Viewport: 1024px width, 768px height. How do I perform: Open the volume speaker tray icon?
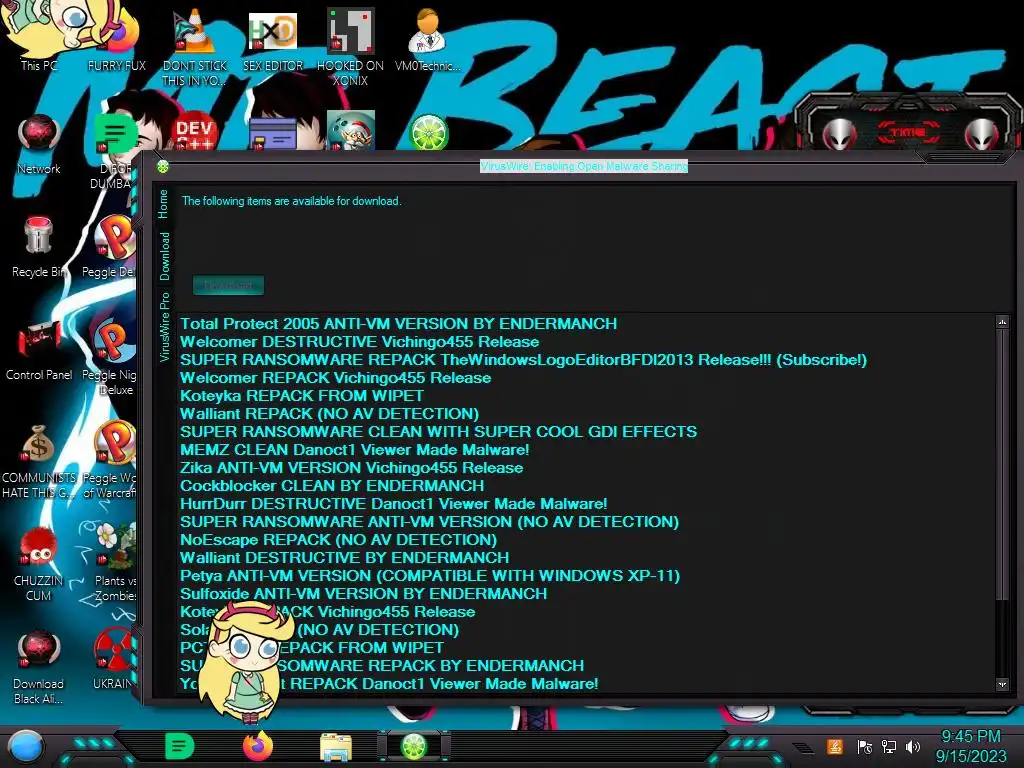pyautogui.click(x=913, y=746)
